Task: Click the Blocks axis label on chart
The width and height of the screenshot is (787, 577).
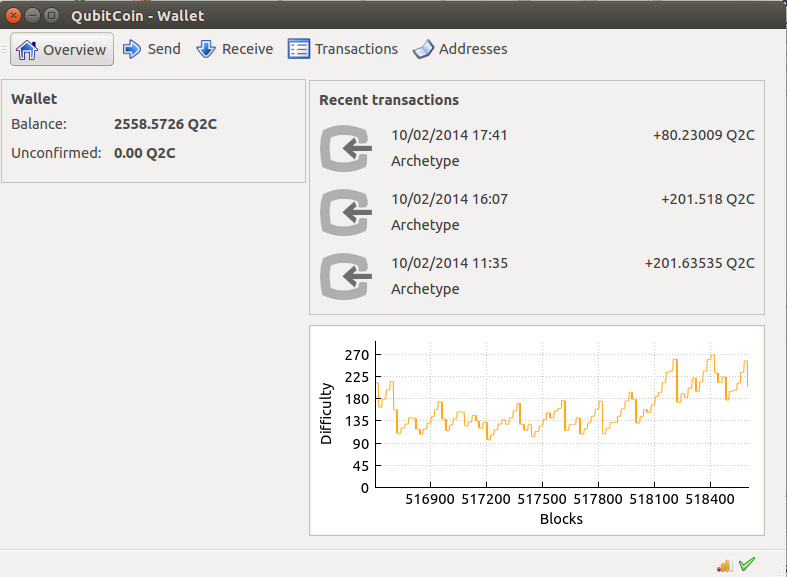Action: point(561,519)
